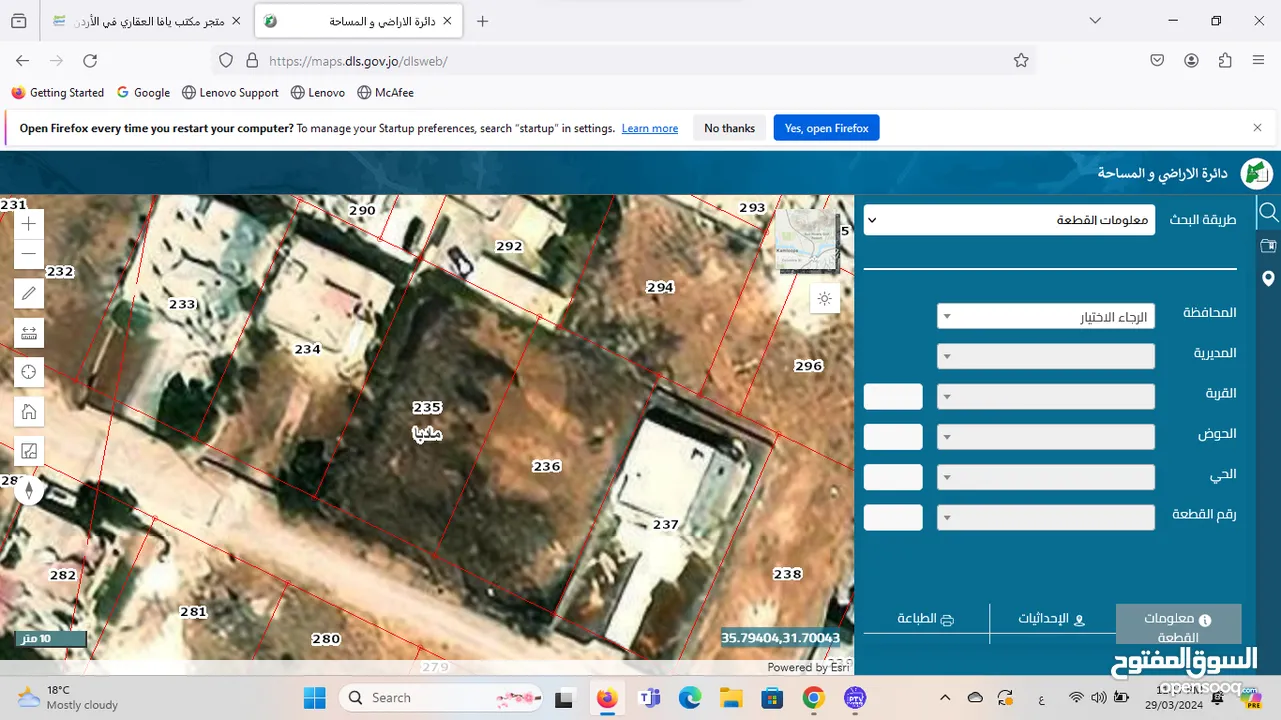Switch to the printing (الطباعة) tab
Viewport: 1281px width, 720px height.
[926, 619]
